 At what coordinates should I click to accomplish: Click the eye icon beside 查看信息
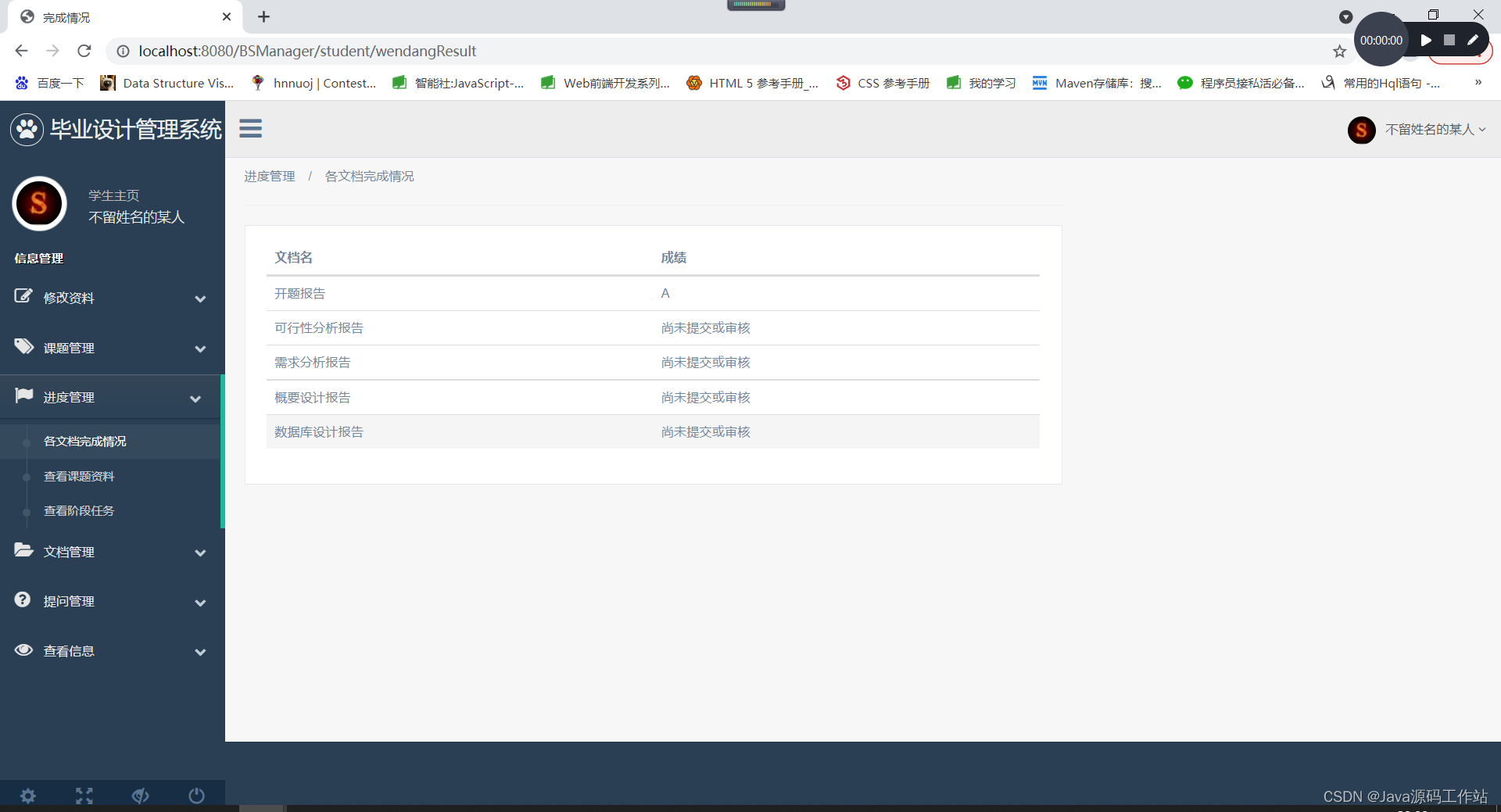click(x=23, y=649)
